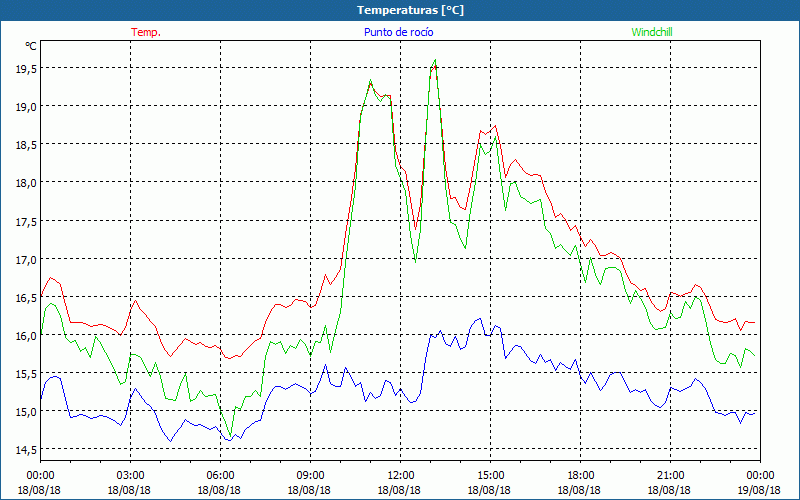Click the 21:00 time axis label
This screenshot has width=800, height=500.
click(x=670, y=476)
